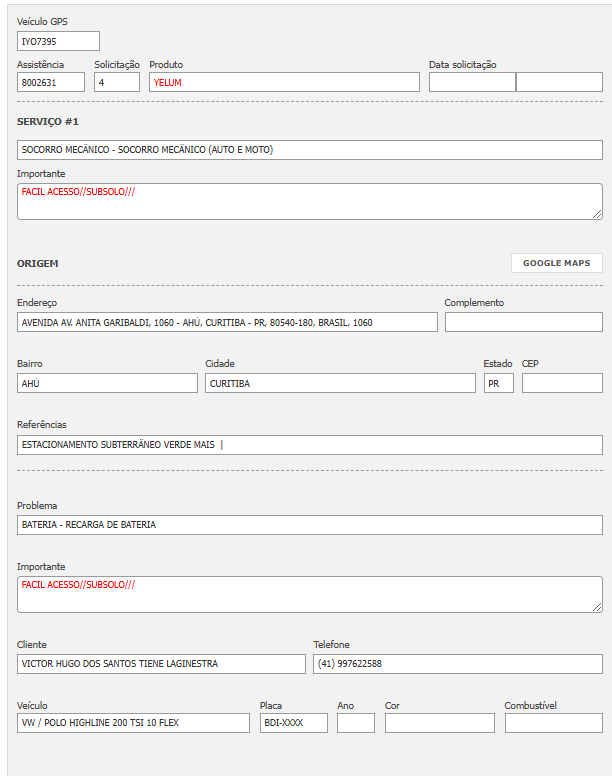Click the Socorro Mecânico service field

pyautogui.click(x=310, y=150)
